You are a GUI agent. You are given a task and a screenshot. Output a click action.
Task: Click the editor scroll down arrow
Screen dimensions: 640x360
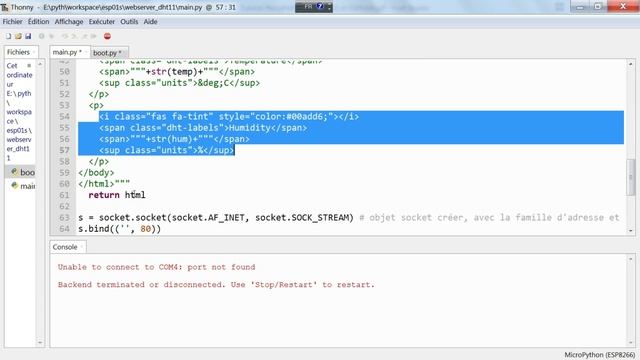631,231
